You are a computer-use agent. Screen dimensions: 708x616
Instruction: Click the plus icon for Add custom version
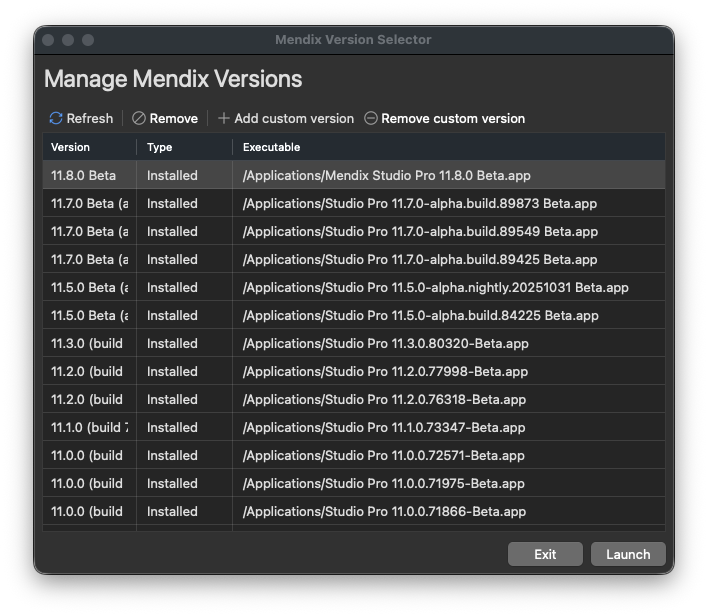click(224, 118)
